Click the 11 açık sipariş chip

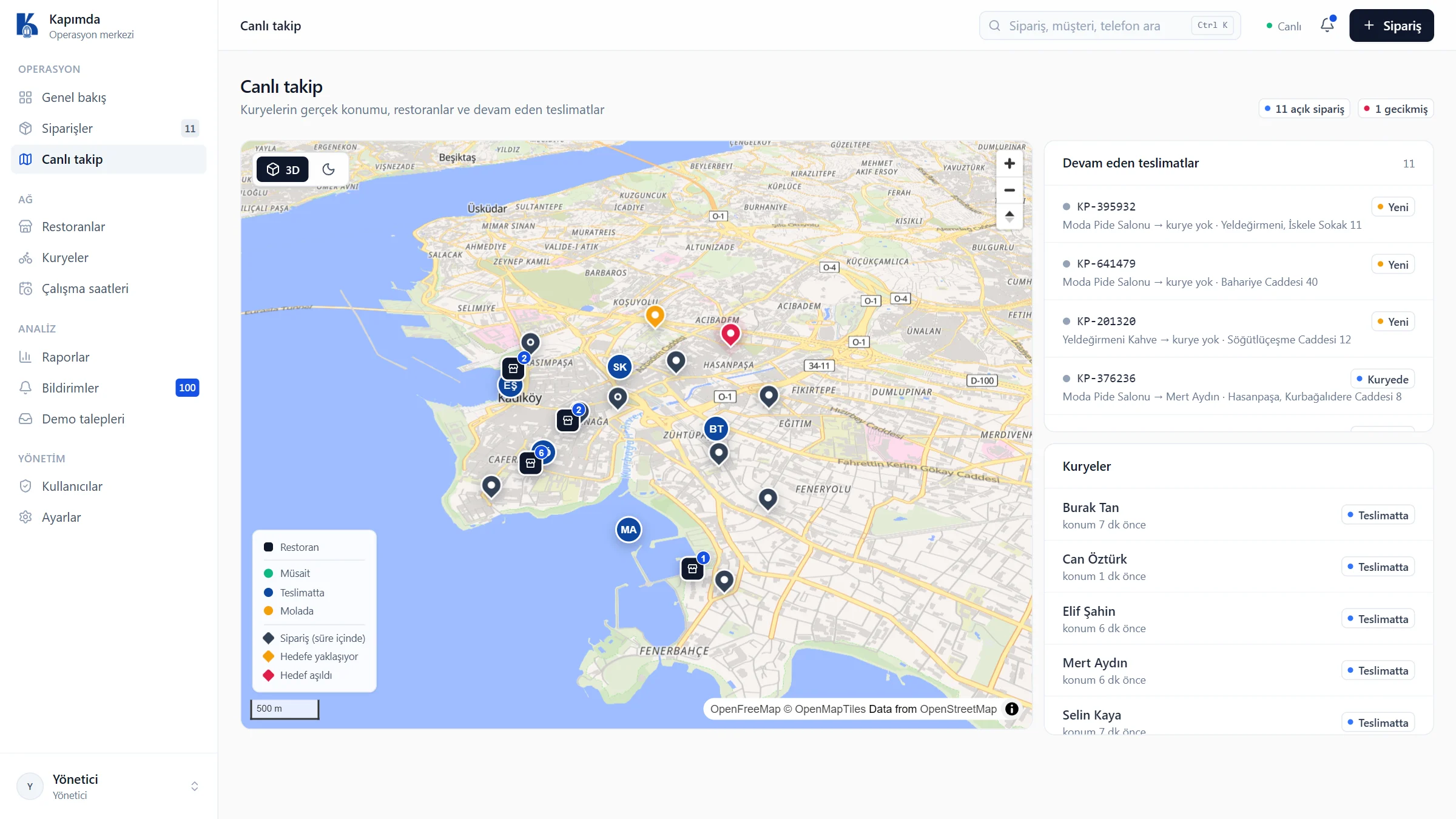1304,109
